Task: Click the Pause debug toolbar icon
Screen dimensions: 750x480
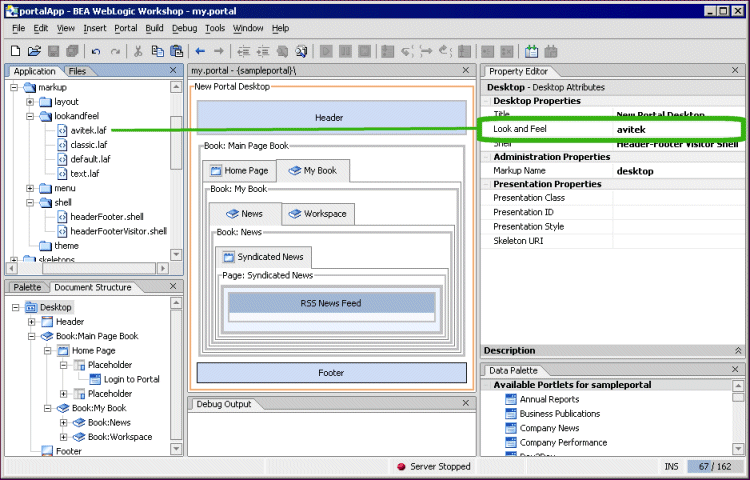Action: 345,51
